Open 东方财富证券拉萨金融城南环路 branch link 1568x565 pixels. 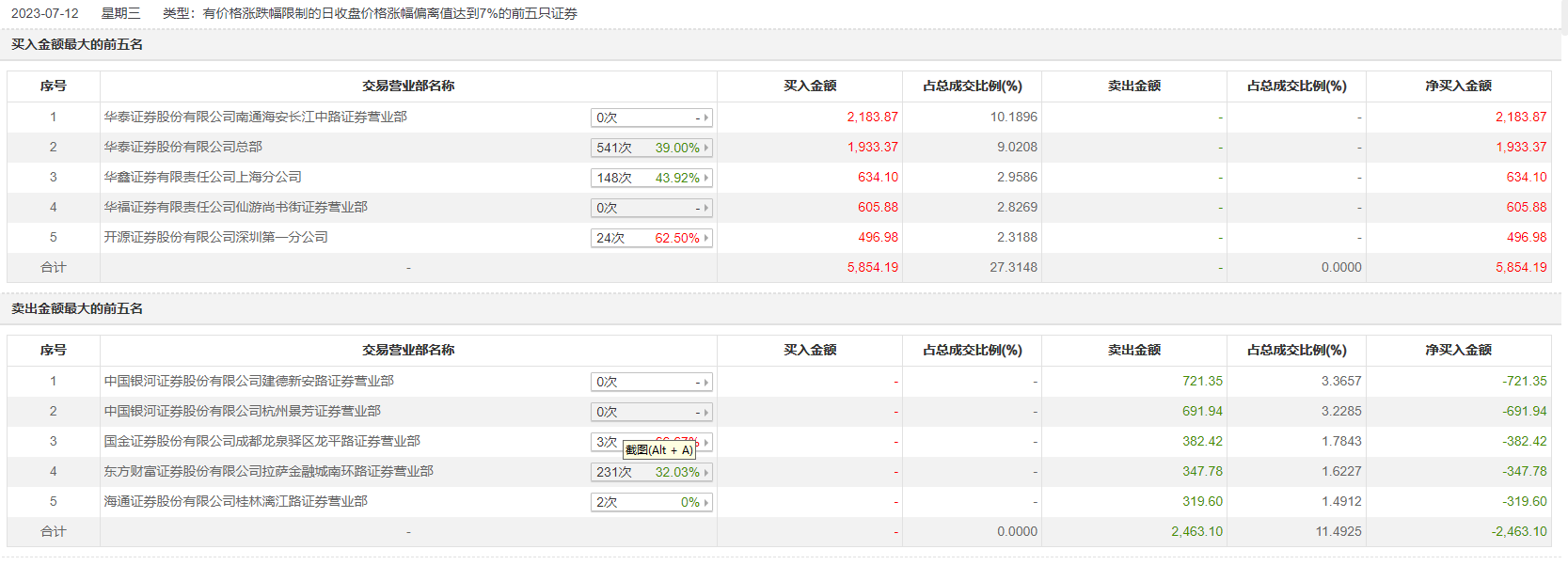[269, 471]
